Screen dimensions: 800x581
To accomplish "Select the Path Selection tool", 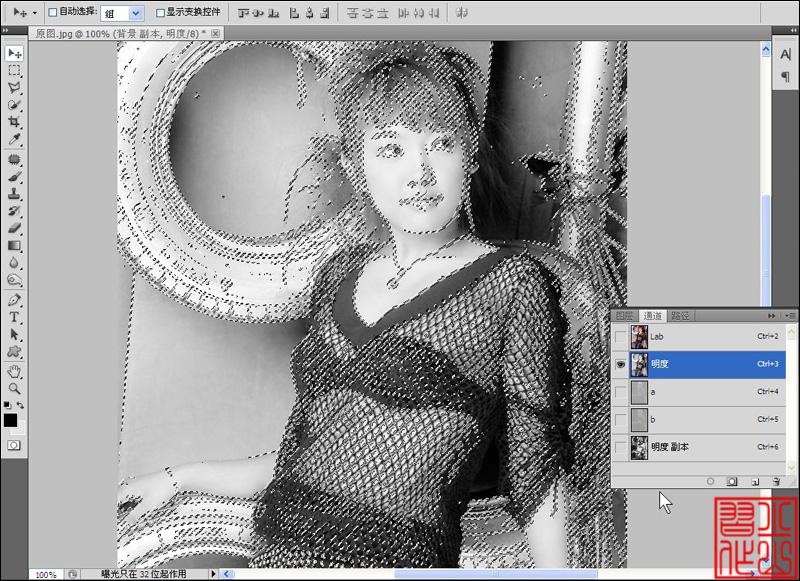I will click(x=14, y=335).
